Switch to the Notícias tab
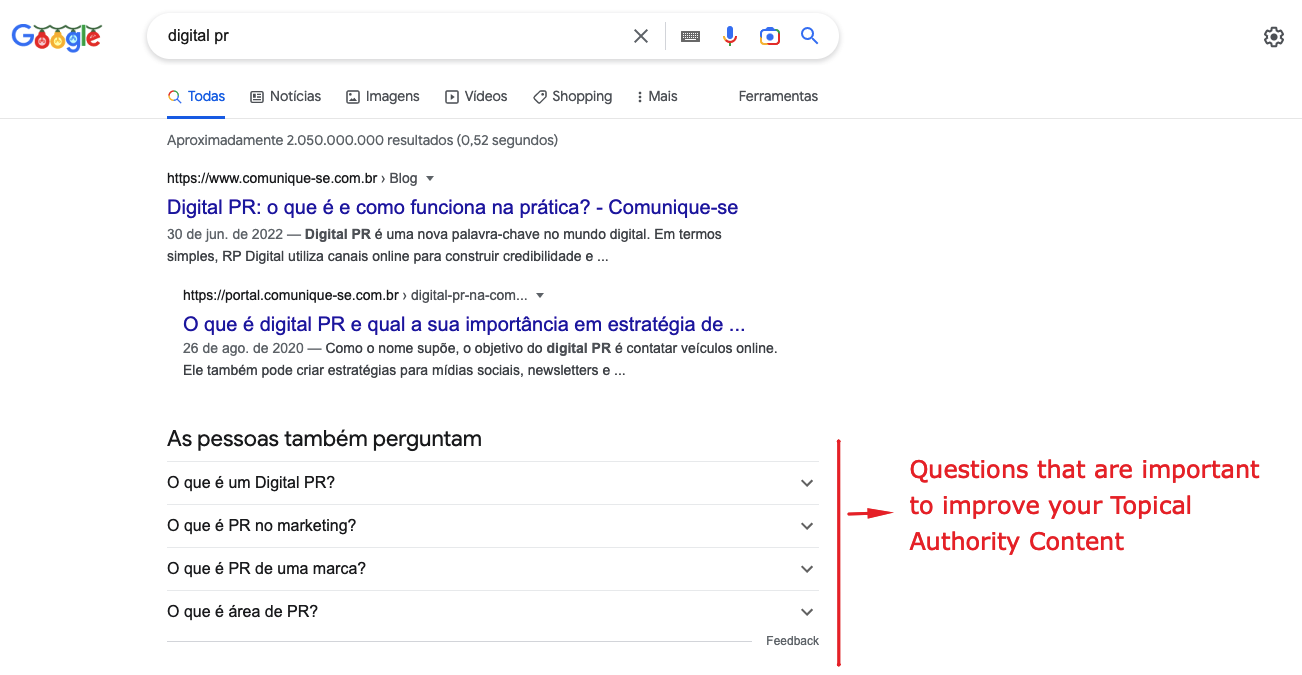This screenshot has height=675, width=1302. tap(286, 96)
